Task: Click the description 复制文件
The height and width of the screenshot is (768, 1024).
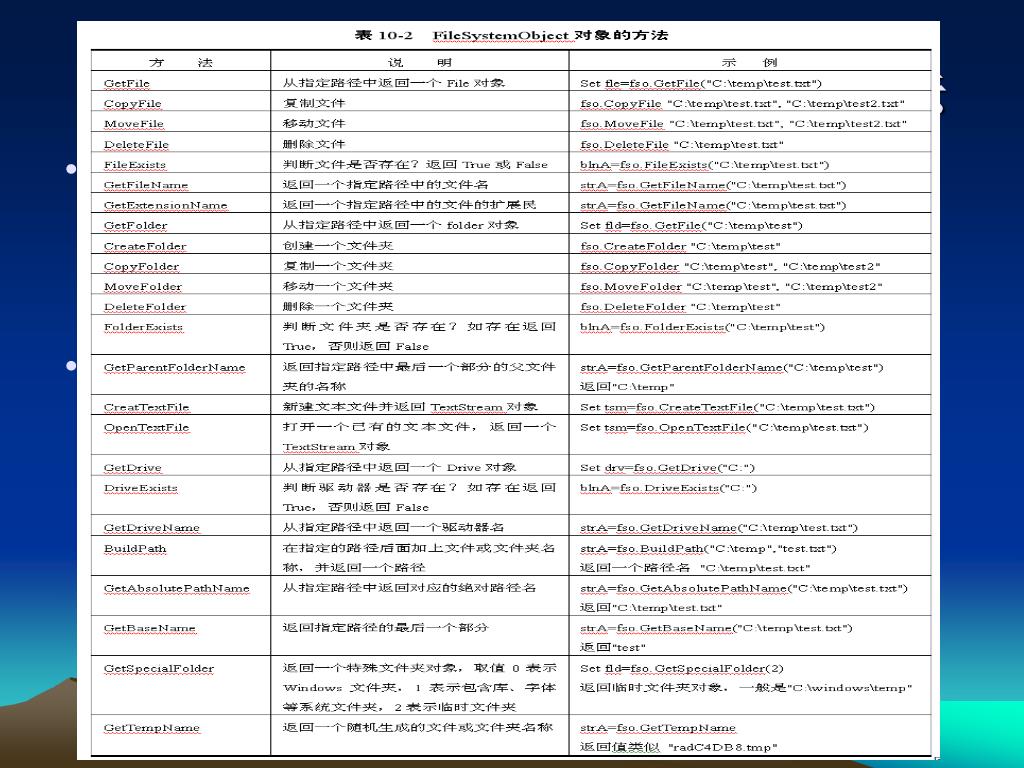Action: point(314,103)
